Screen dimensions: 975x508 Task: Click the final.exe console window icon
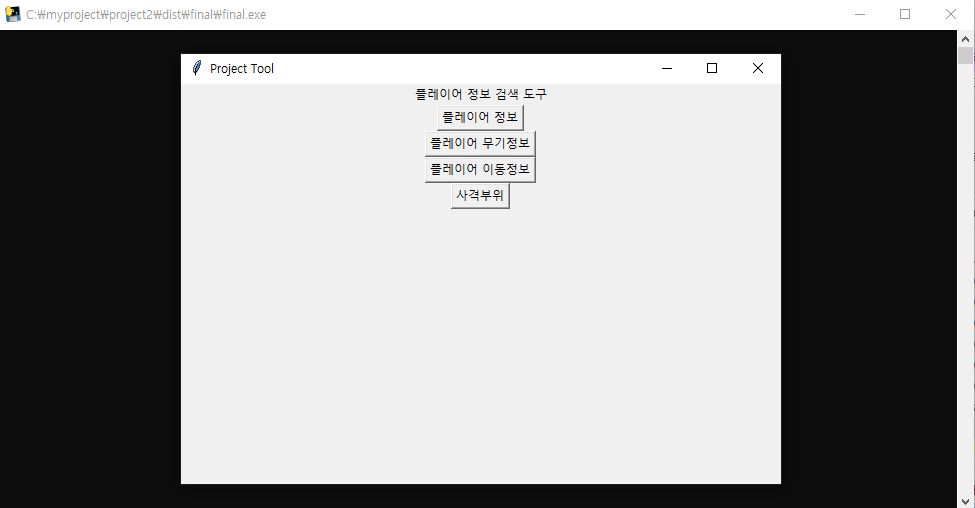pos(12,14)
